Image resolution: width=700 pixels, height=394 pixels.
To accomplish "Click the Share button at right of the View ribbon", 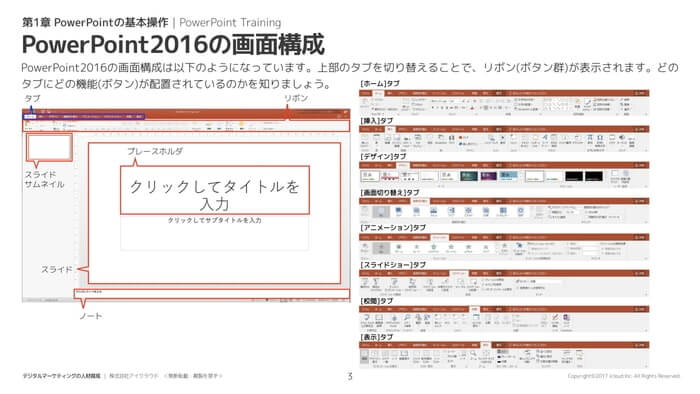I will coord(641,345).
